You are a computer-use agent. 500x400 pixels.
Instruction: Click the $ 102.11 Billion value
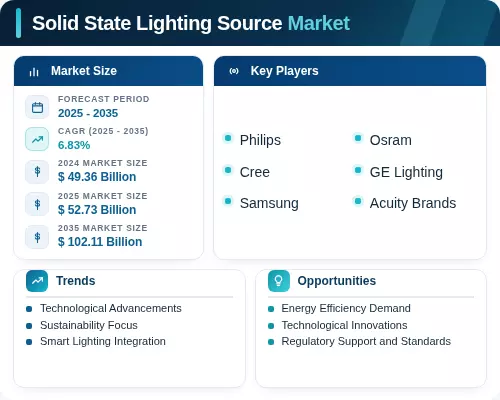tap(100, 242)
